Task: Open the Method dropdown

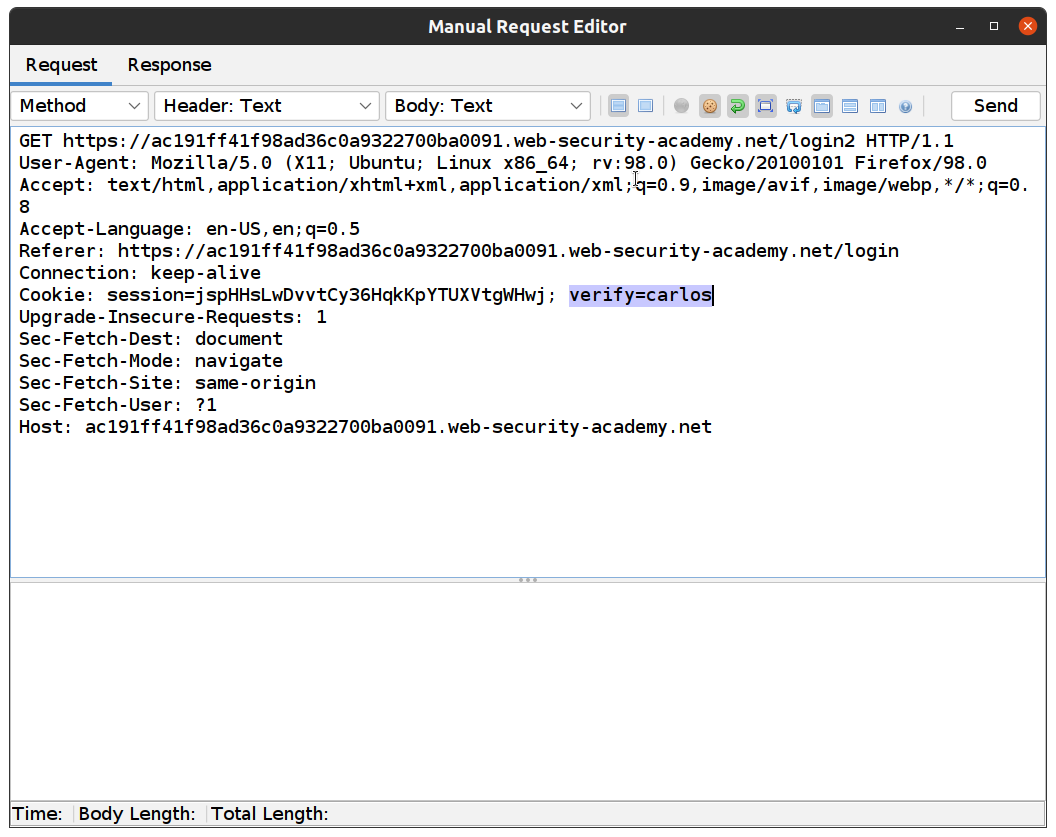Action: [80, 106]
